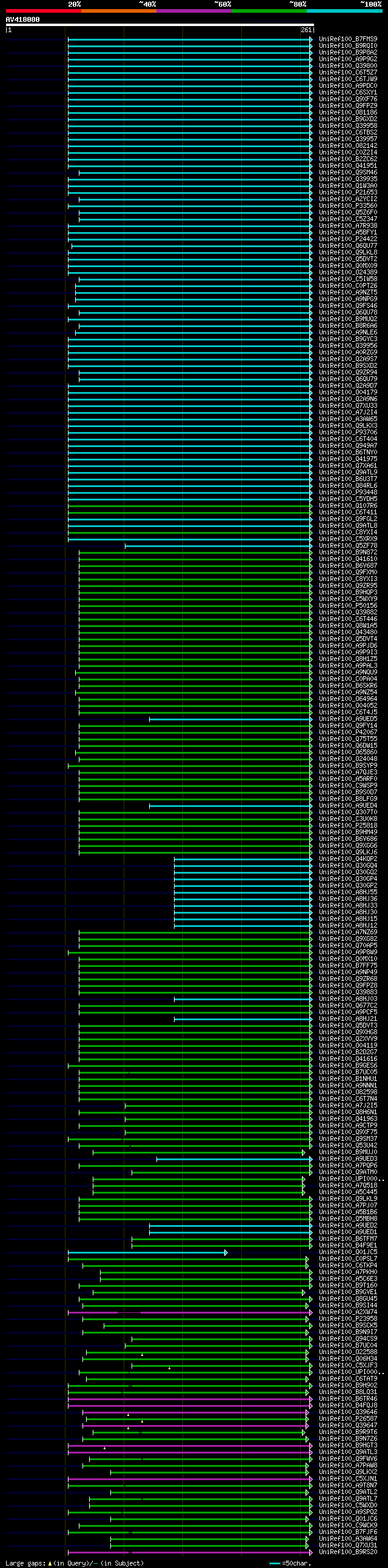The height and width of the screenshot is (1568, 388).
Task: Select hit UniRef100_A9NPG9
Action: point(348,299)
